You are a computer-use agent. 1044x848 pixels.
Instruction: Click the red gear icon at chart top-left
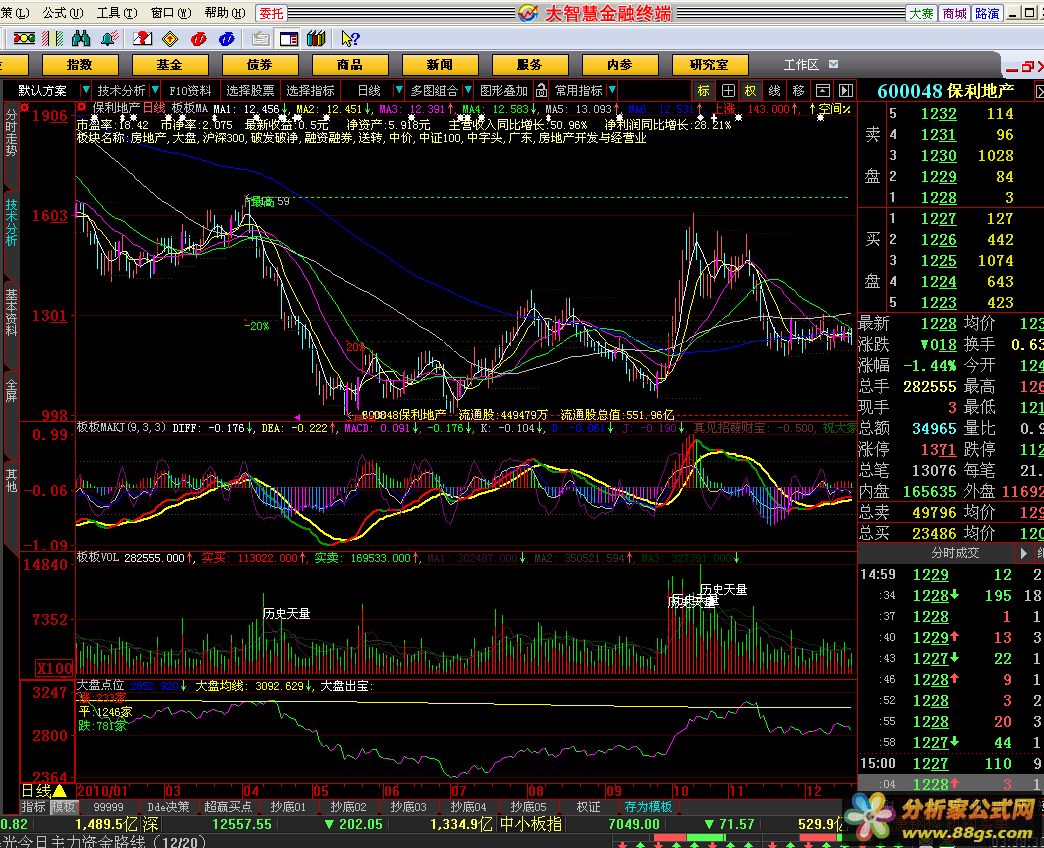[x=25, y=107]
